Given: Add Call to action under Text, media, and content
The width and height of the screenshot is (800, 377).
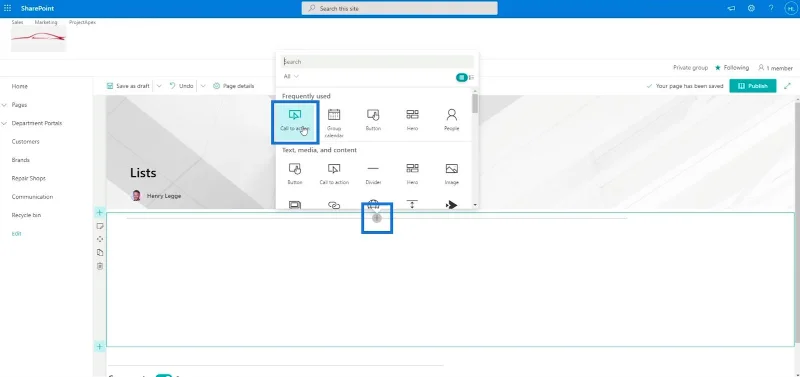Looking at the screenshot, I should [x=334, y=173].
